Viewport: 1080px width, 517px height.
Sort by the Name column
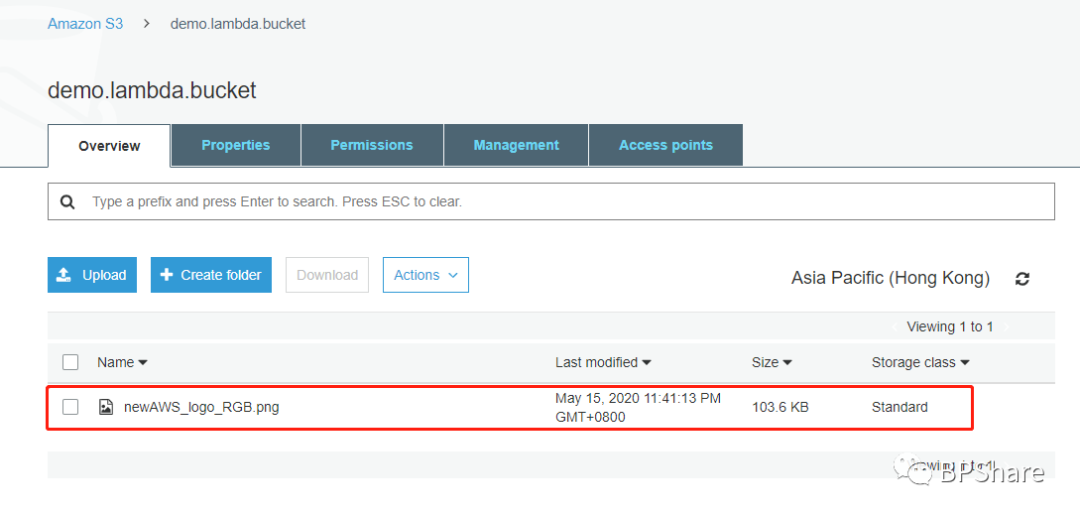click(122, 362)
